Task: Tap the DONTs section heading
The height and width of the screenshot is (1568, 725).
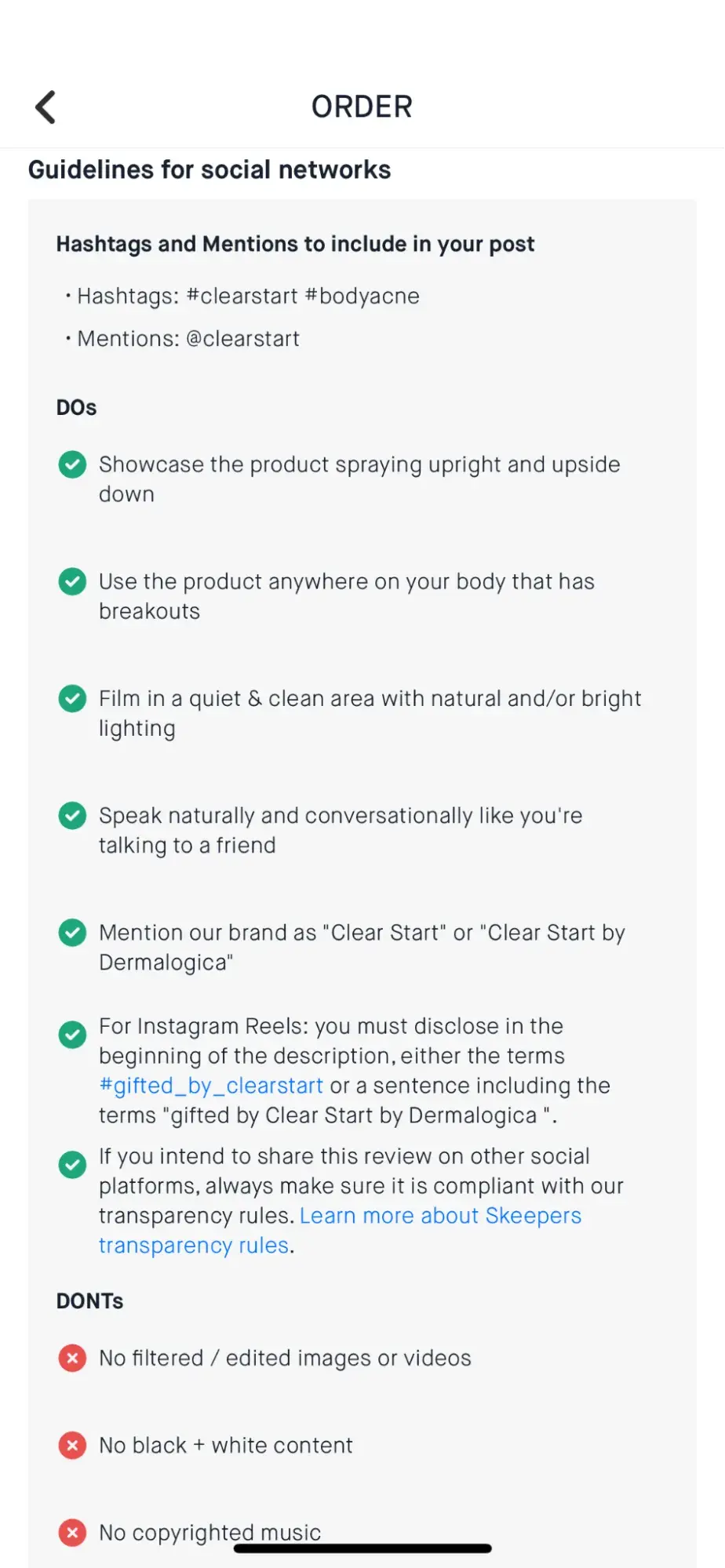Action: [90, 1301]
